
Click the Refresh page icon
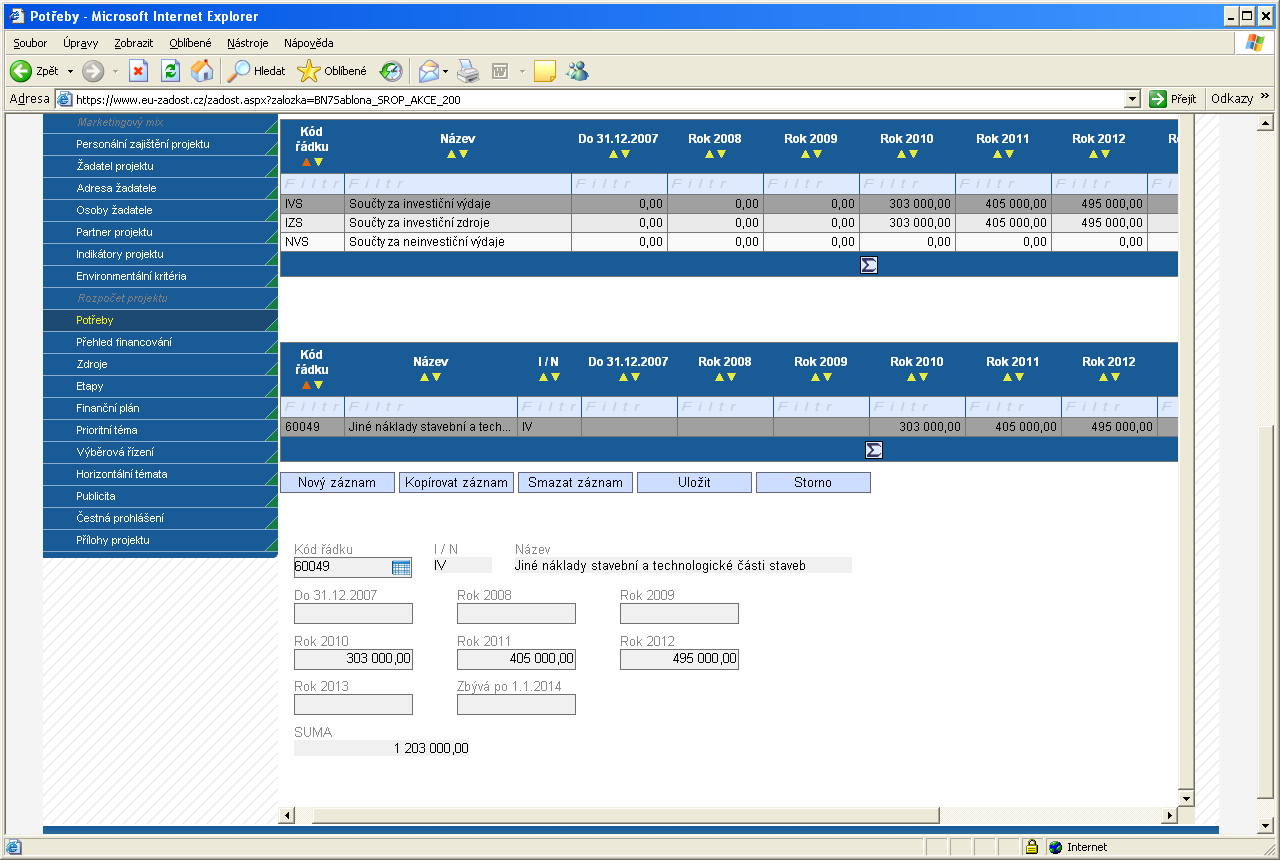click(x=170, y=71)
